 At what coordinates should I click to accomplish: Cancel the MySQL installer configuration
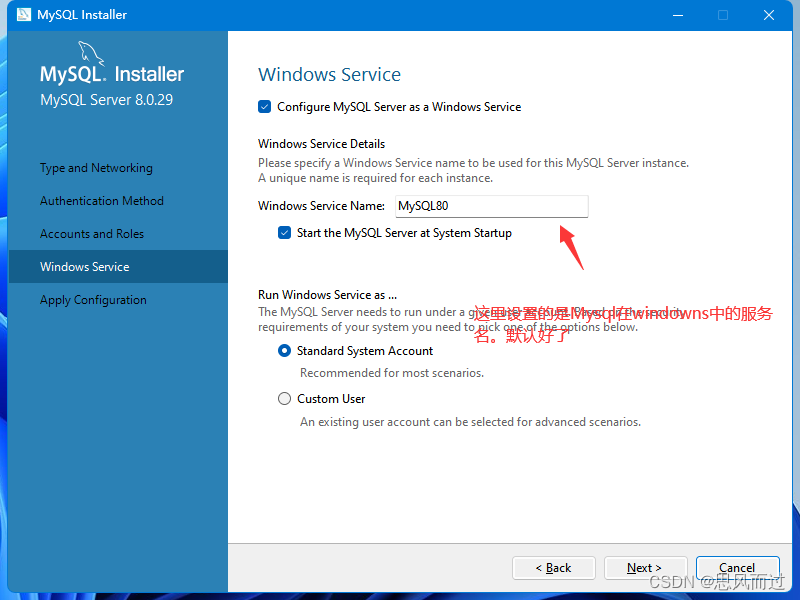click(x=737, y=568)
